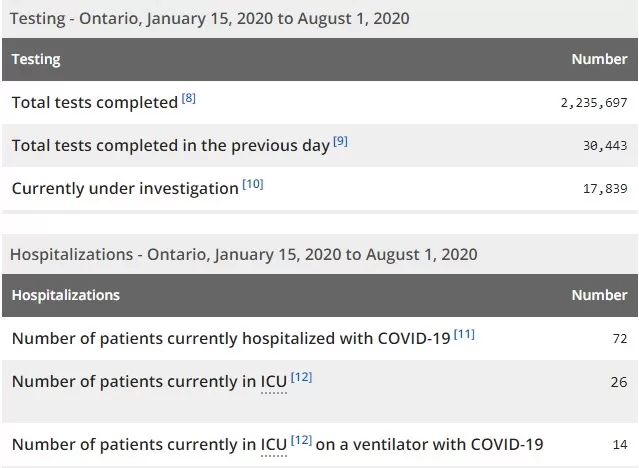Screen dimensions: 639x468
Task: Click the ICU abbreviation in the ventilator row
Action: (274, 445)
